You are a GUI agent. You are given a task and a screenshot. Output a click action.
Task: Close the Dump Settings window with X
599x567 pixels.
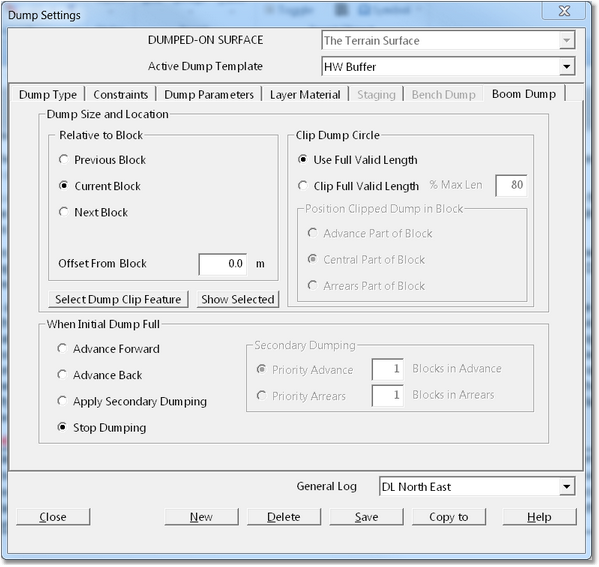coord(564,11)
